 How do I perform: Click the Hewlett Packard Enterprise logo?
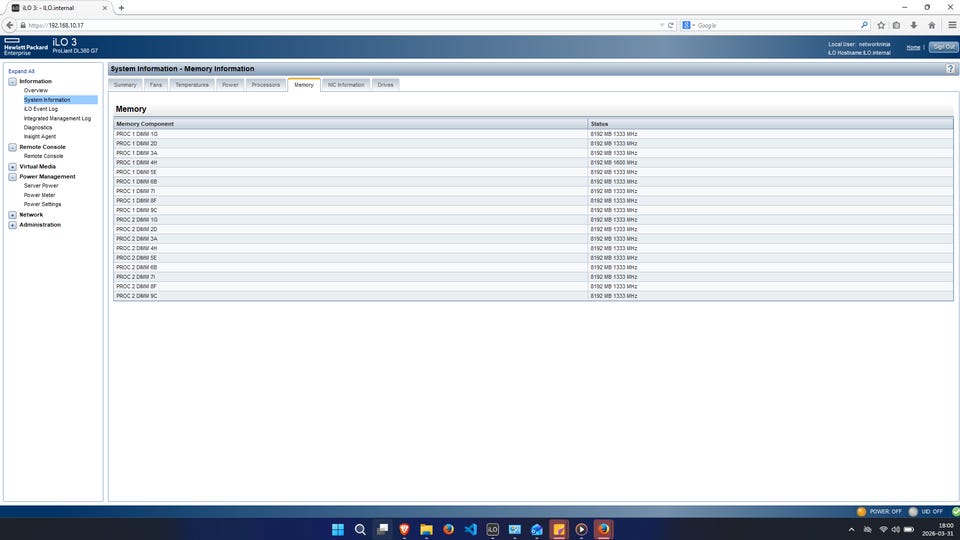point(26,47)
